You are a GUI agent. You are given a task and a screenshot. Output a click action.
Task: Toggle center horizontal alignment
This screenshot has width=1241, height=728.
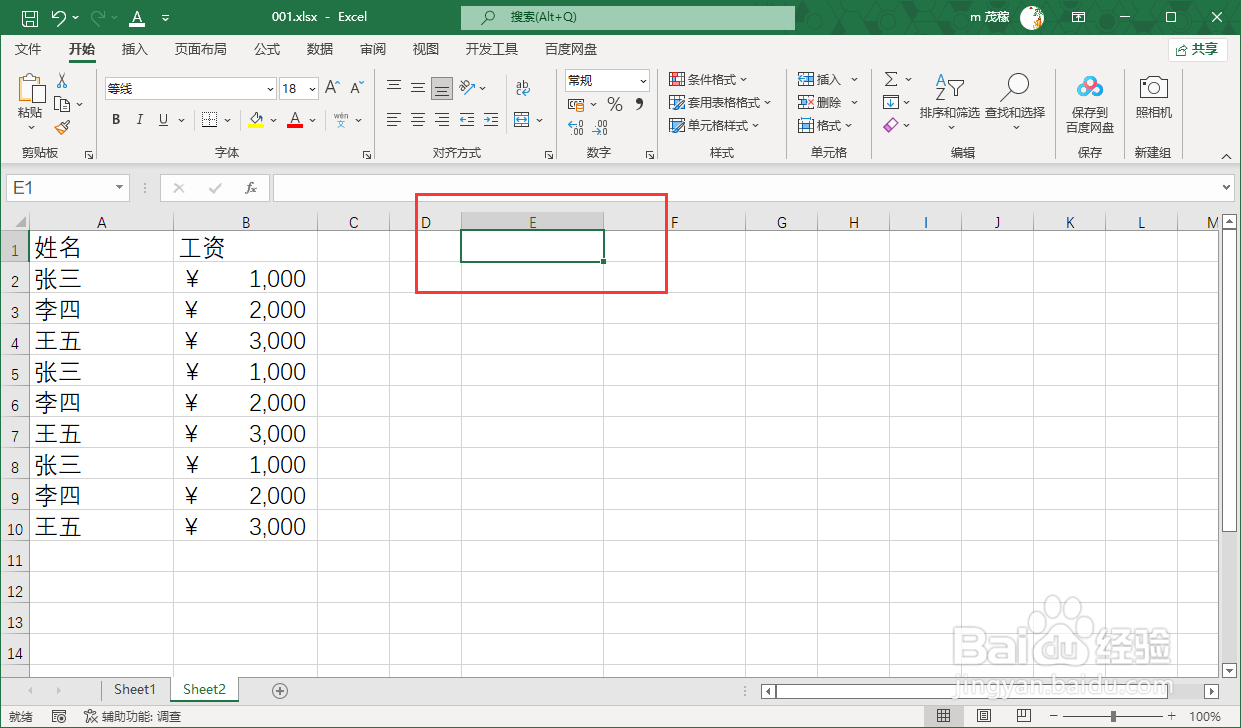pos(418,120)
